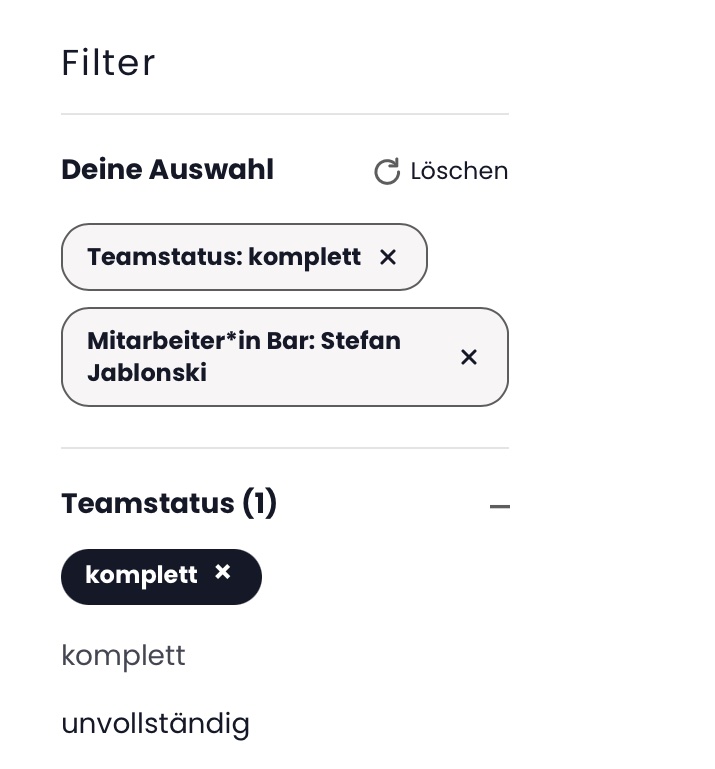Click the divider line below Filter title
The height and width of the screenshot is (769, 715).
click(x=285, y=114)
